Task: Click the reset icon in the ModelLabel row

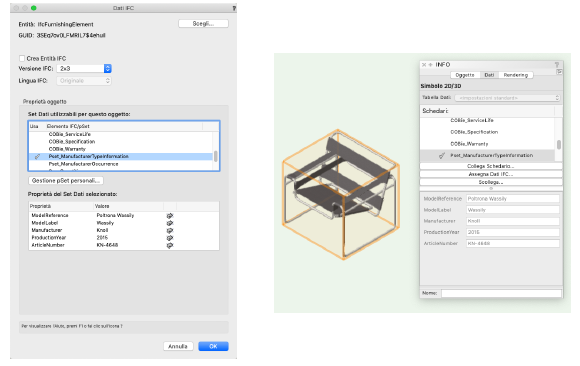Action: [170, 223]
